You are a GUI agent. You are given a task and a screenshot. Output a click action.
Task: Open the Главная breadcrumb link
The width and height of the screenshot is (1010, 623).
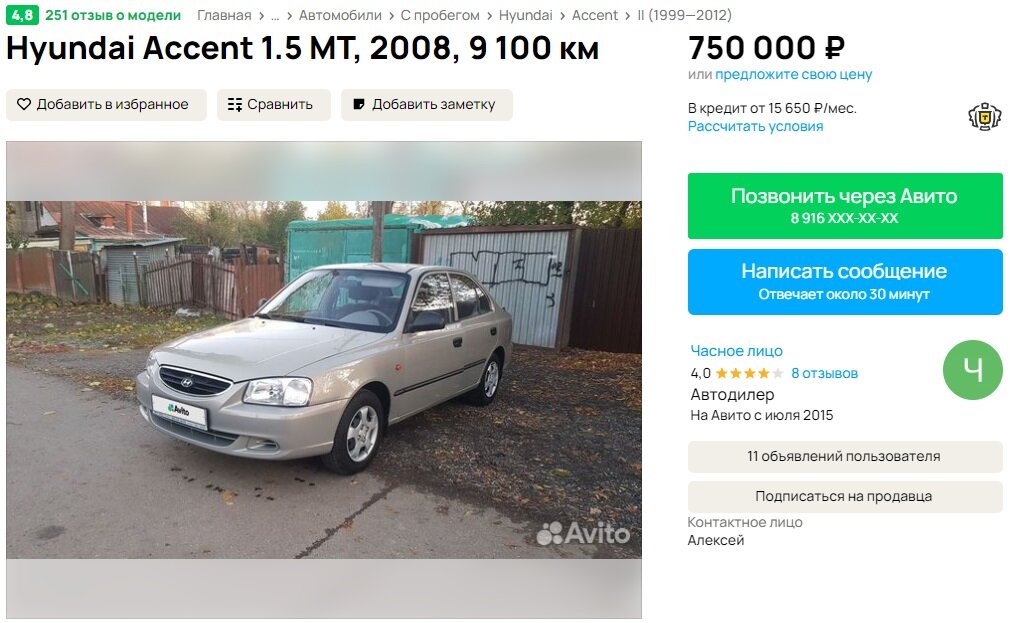click(224, 15)
